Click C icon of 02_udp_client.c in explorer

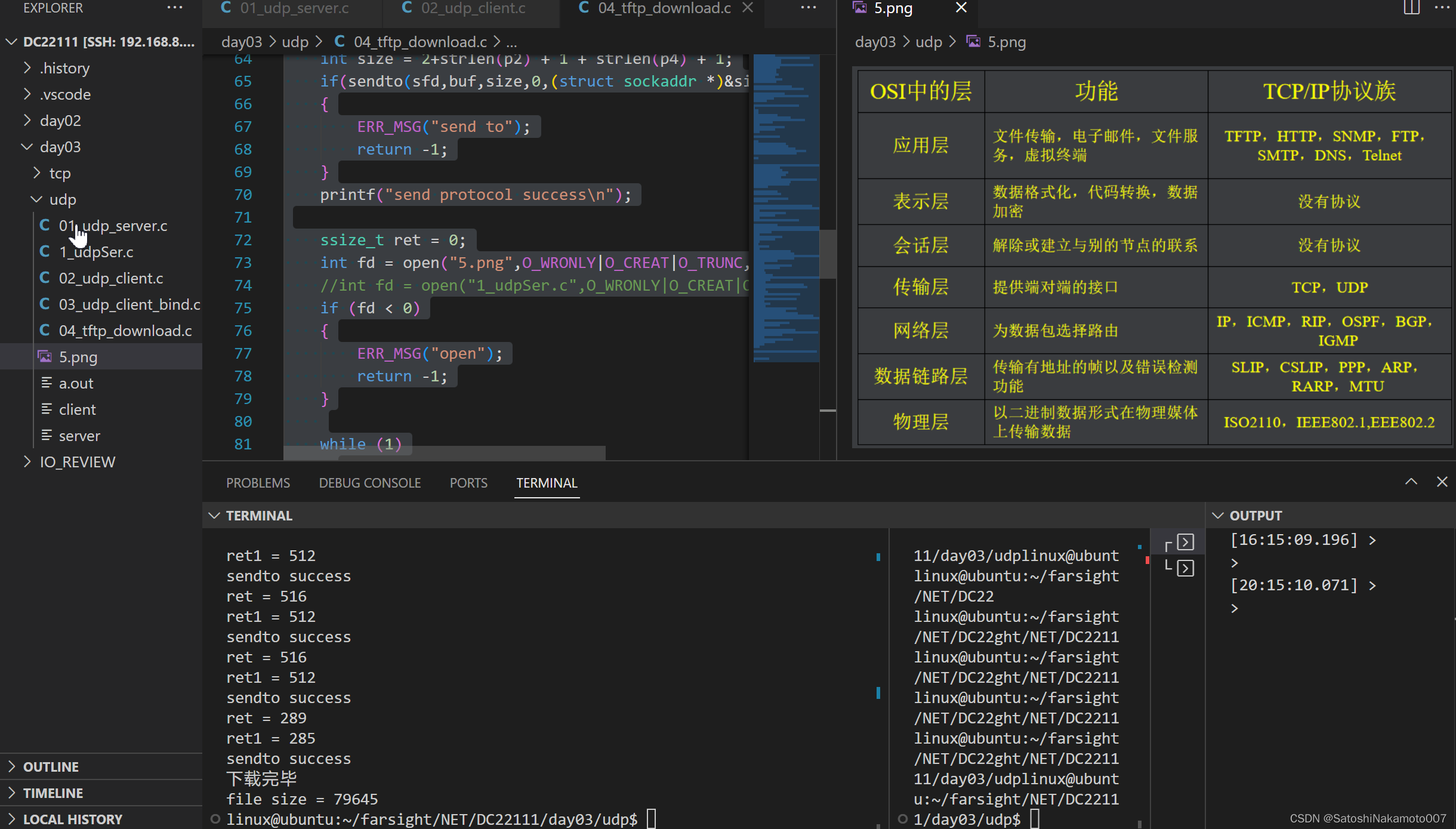click(x=45, y=278)
